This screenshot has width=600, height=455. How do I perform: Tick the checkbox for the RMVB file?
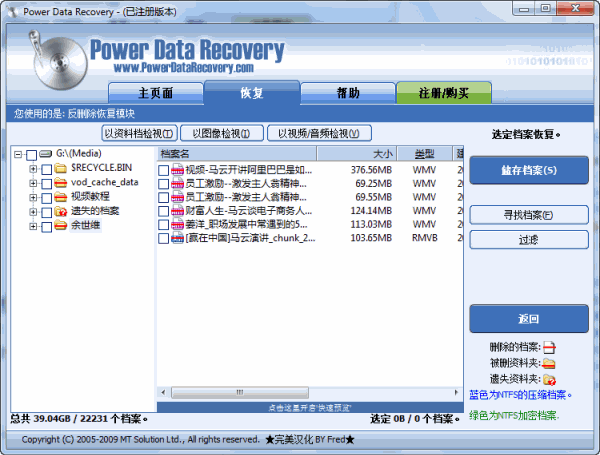pos(164,239)
